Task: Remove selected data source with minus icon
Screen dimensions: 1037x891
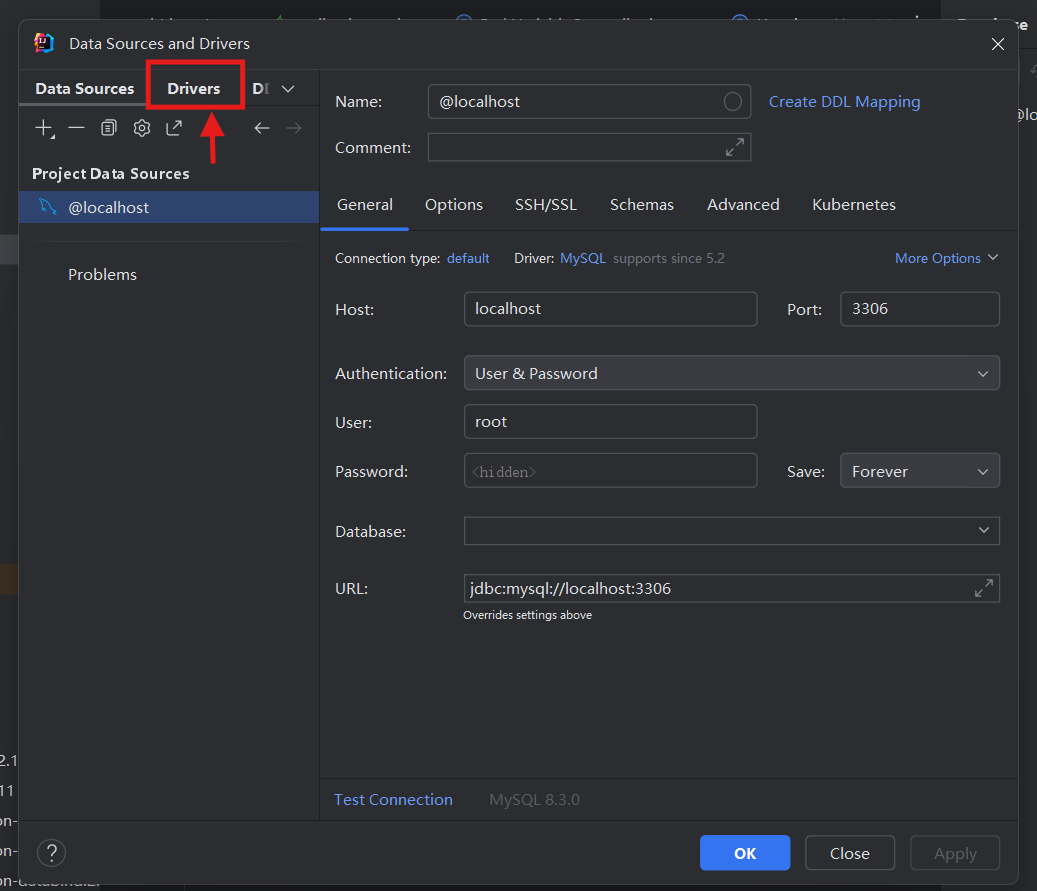Action: point(77,128)
